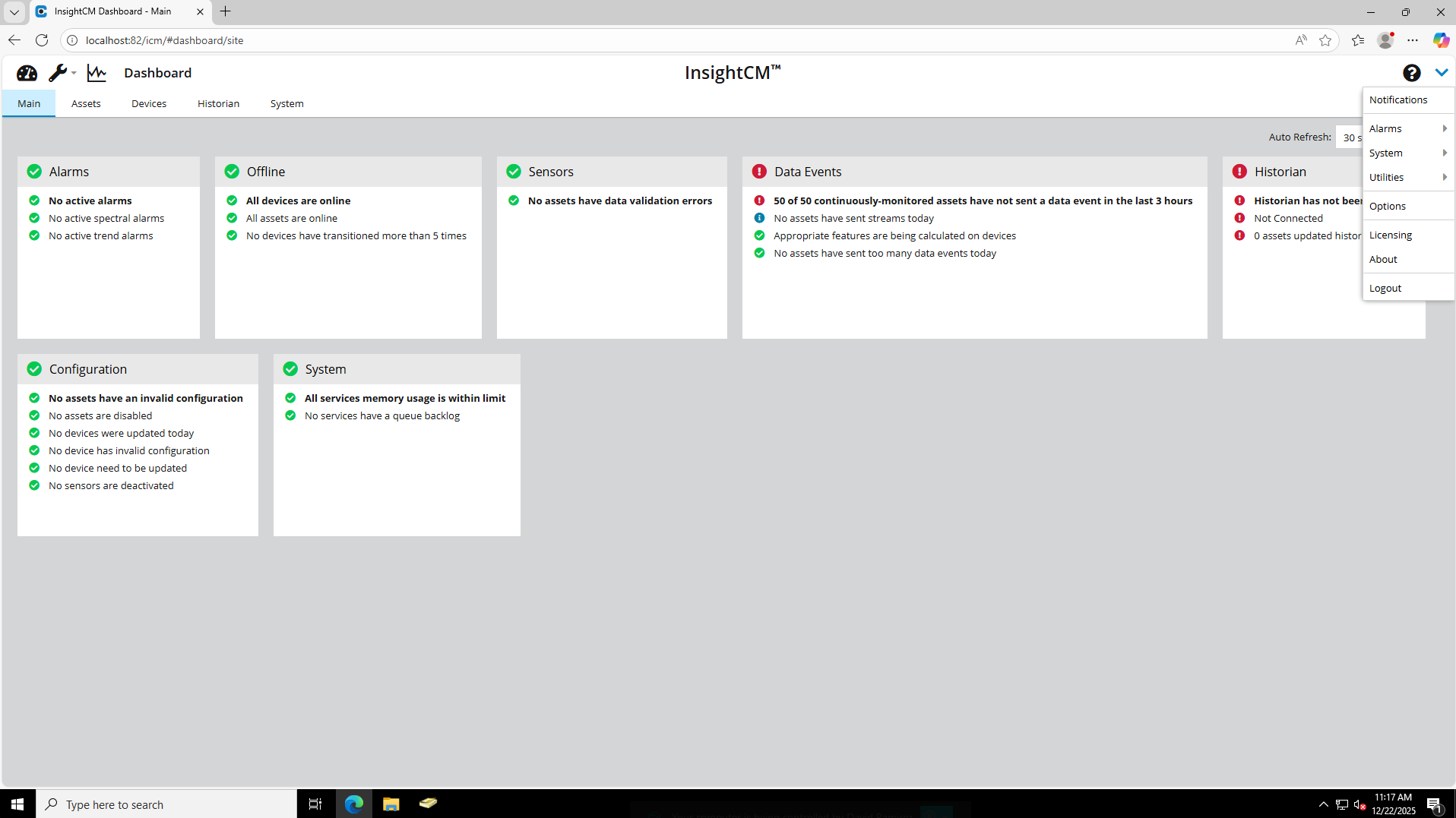Open the wrench configuration tool icon

[x=57, y=73]
